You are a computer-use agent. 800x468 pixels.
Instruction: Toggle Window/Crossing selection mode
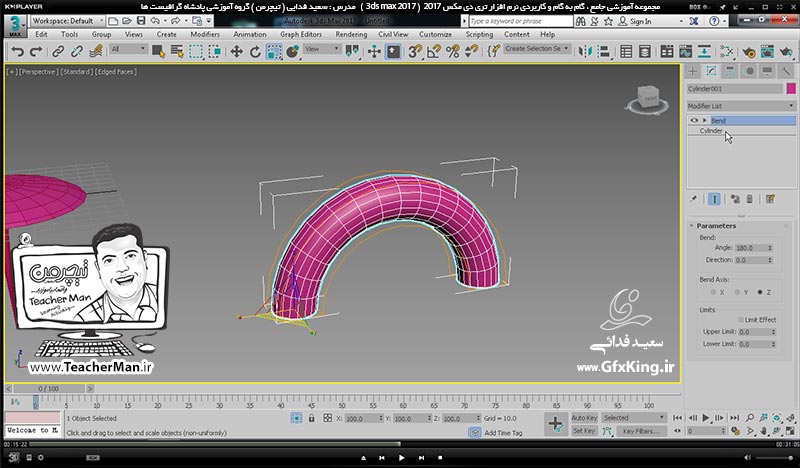pos(215,52)
